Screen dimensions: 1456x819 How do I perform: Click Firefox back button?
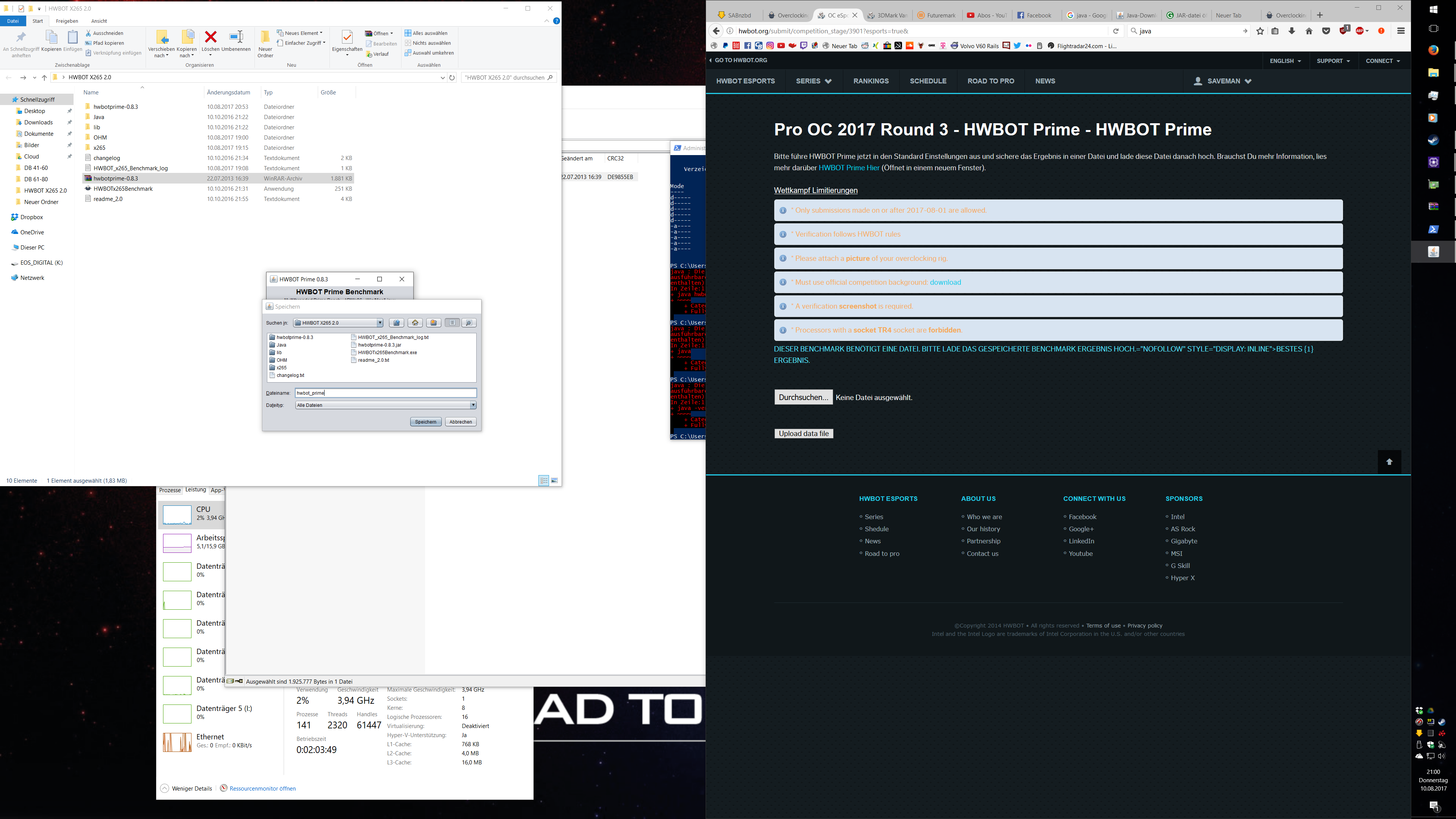tap(716, 31)
